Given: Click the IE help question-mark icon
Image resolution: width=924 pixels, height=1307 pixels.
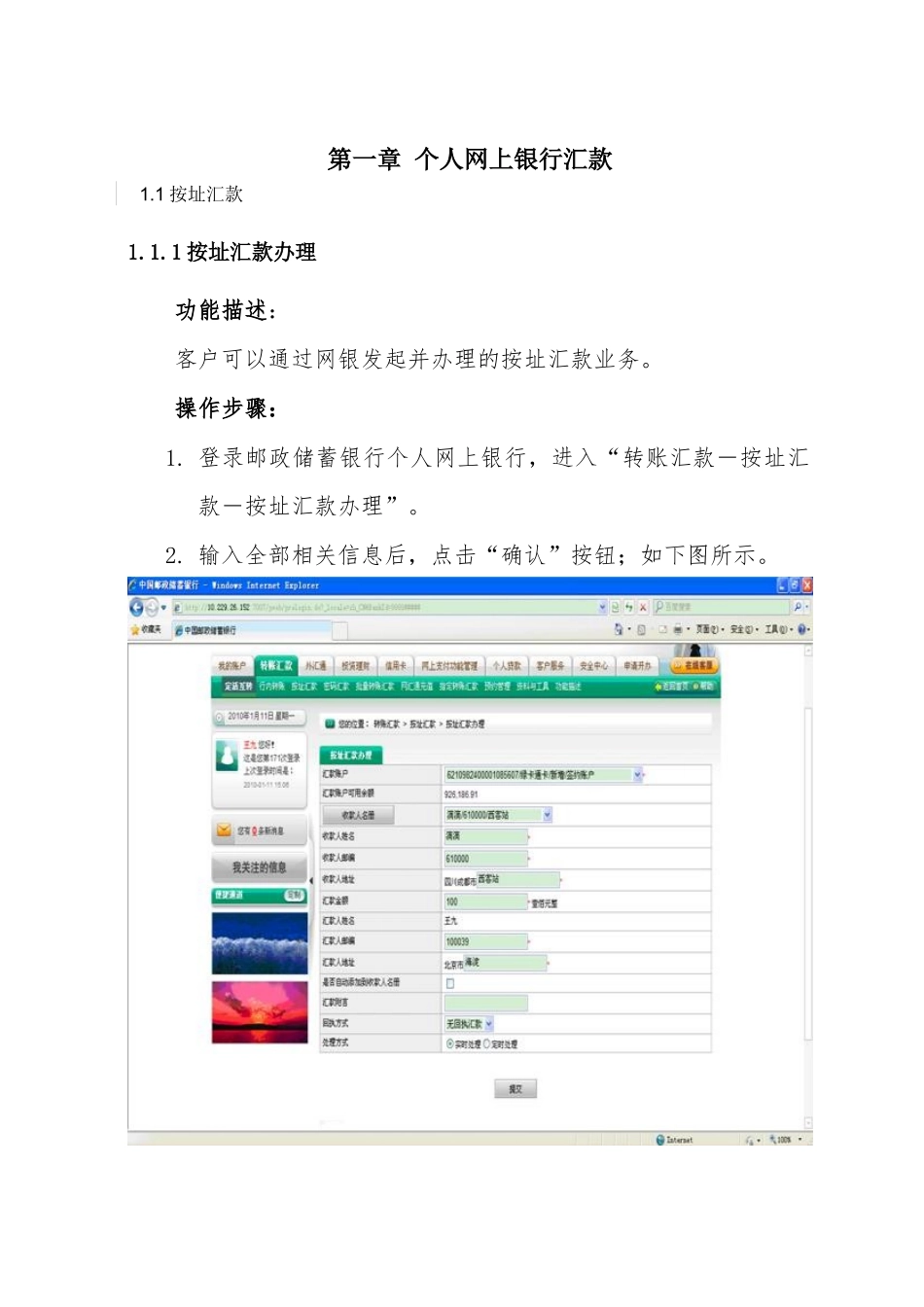Looking at the screenshot, I should coord(801,630).
